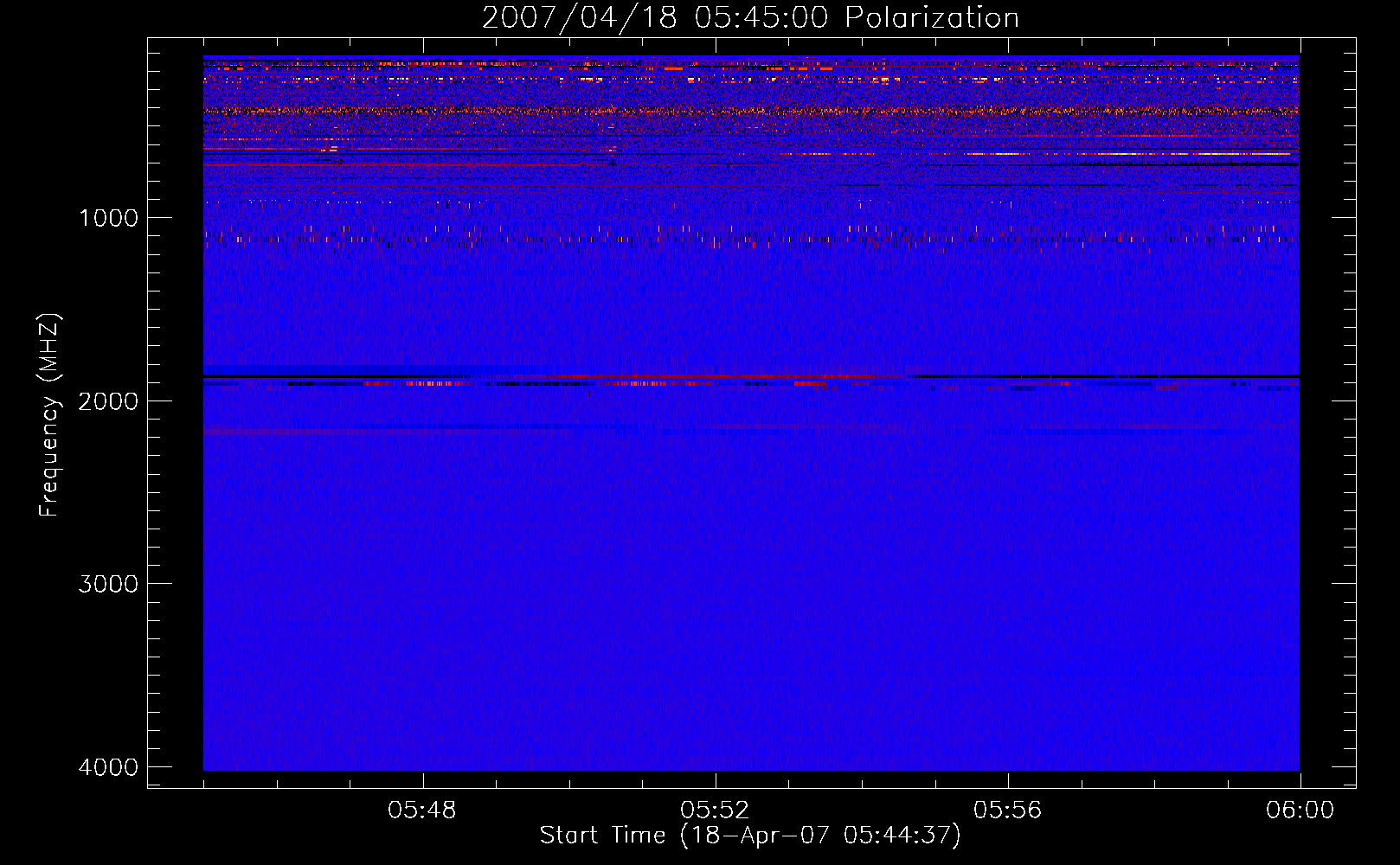This screenshot has width=1400, height=865.
Task: Click the 05:56 time tick label
Action: click(x=1008, y=811)
